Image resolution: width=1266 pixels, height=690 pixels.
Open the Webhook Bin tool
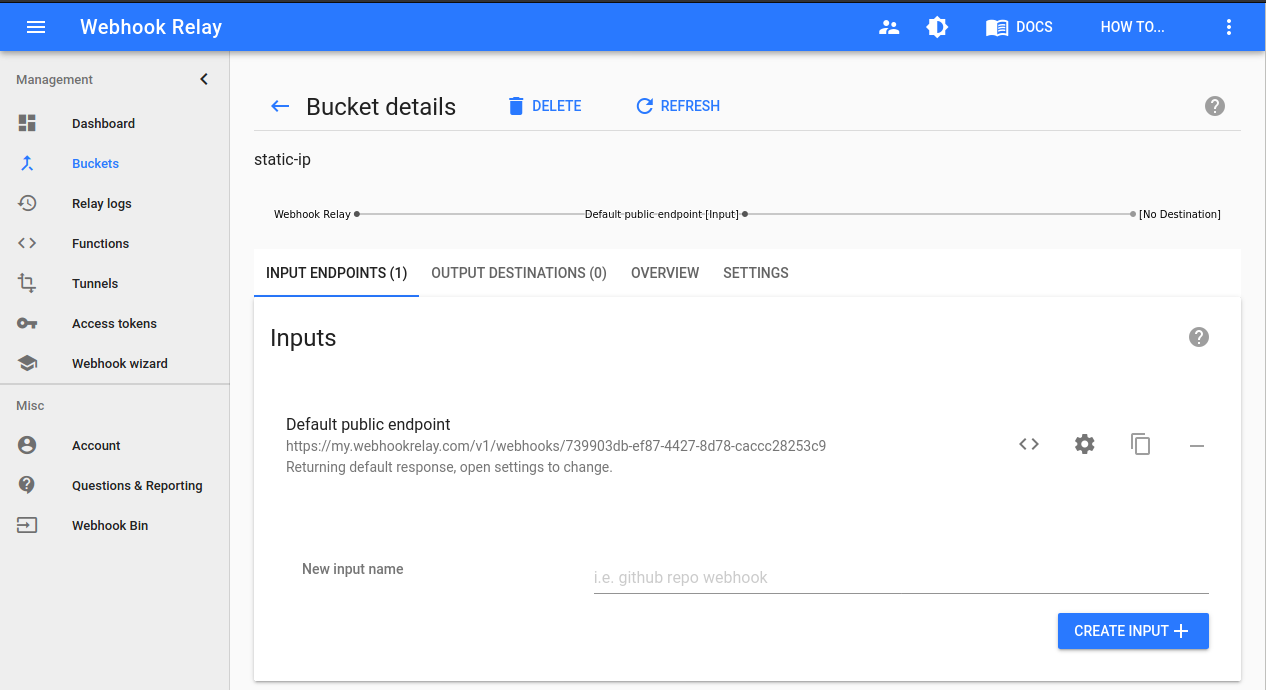click(x=109, y=525)
